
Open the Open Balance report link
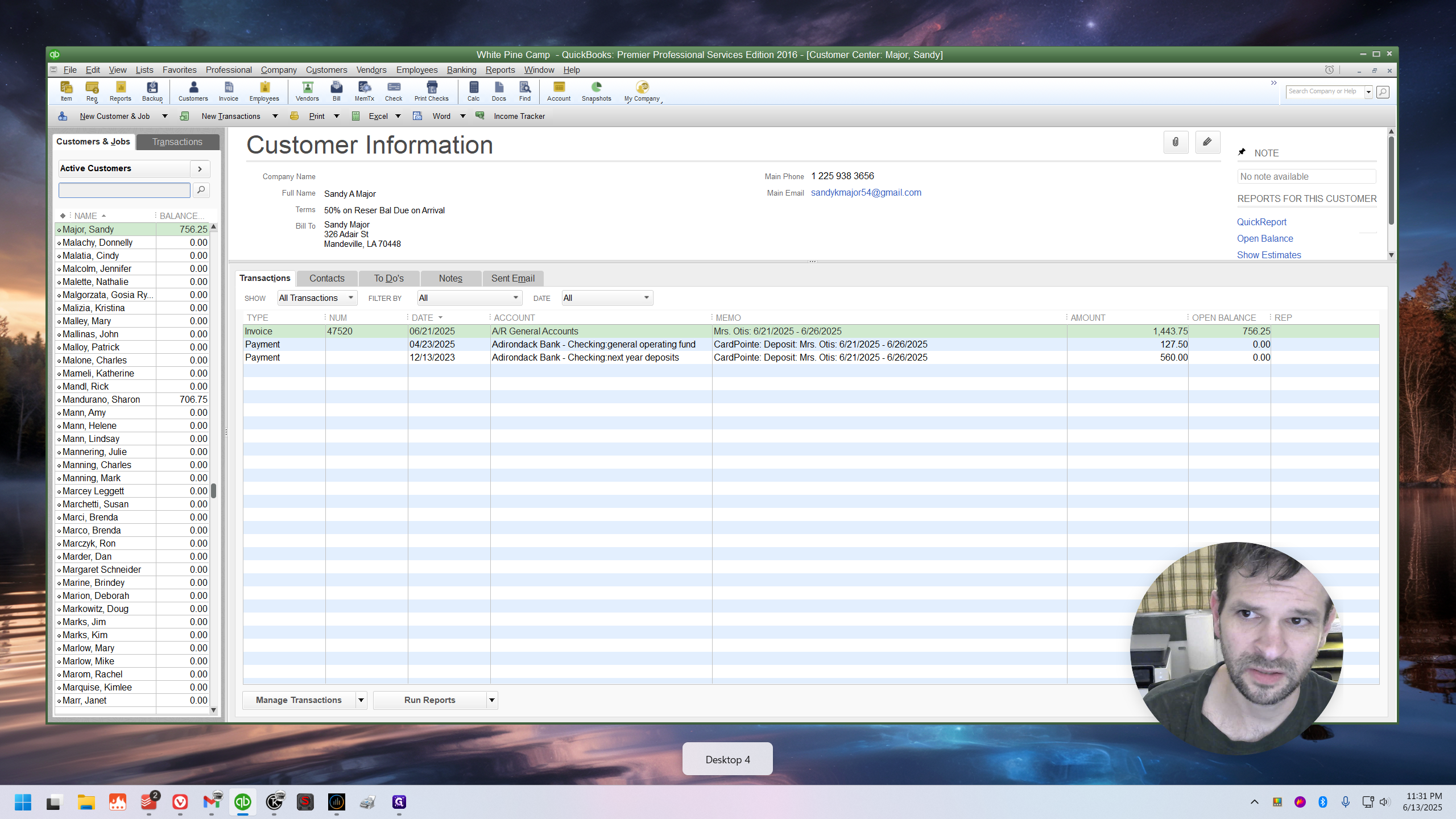pos(1265,239)
